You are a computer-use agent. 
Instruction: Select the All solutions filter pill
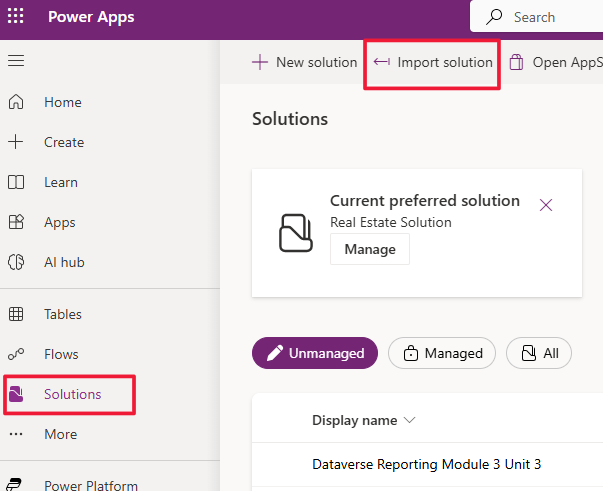[539, 353]
